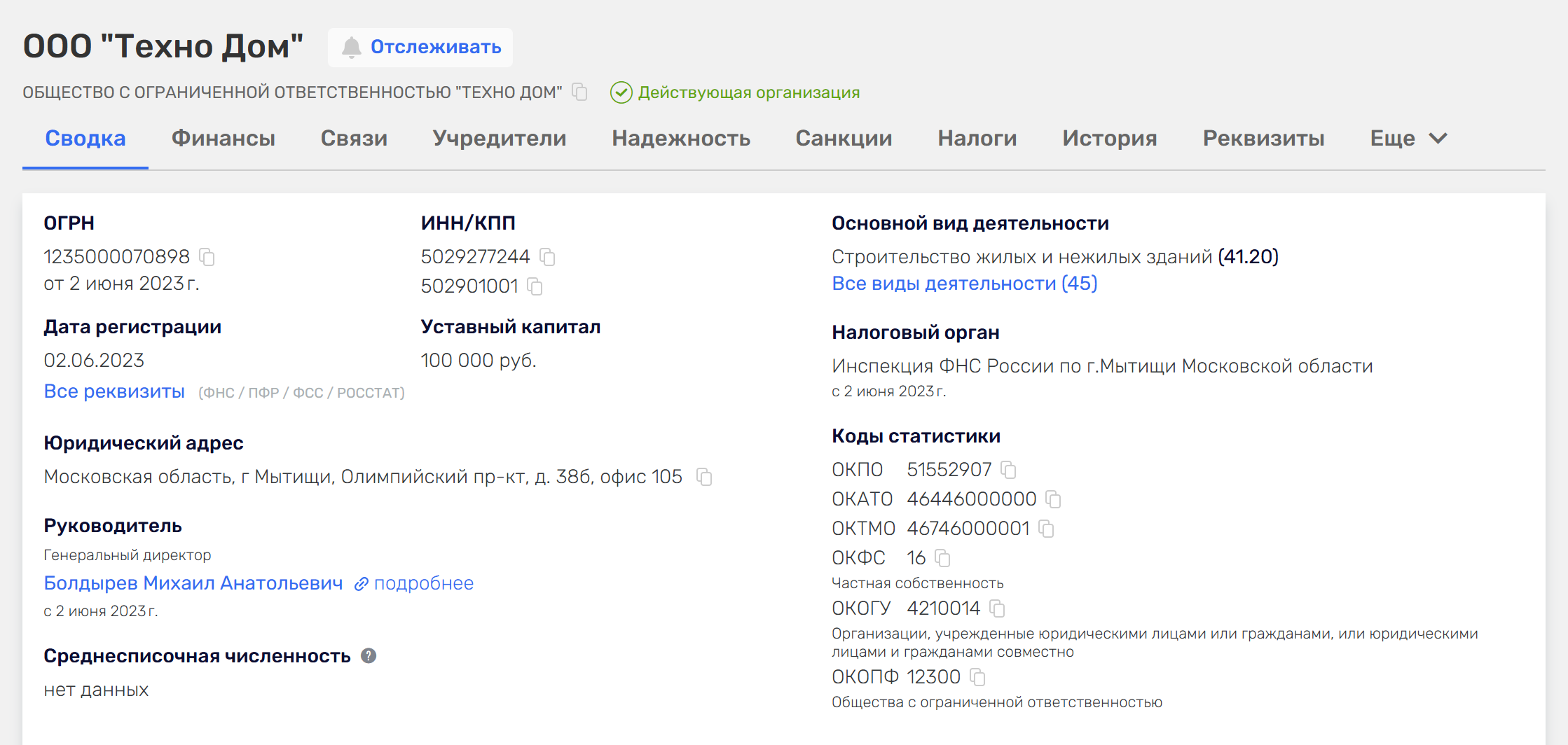This screenshot has height=745, width=1568.
Task: View the История tab
Action: pyautogui.click(x=1110, y=139)
